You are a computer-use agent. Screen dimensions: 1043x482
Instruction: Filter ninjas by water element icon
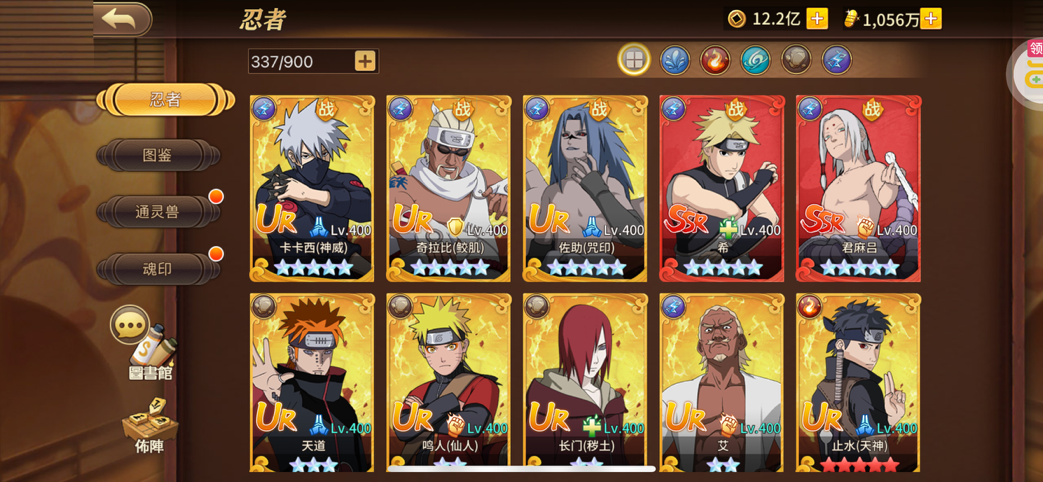click(x=674, y=60)
